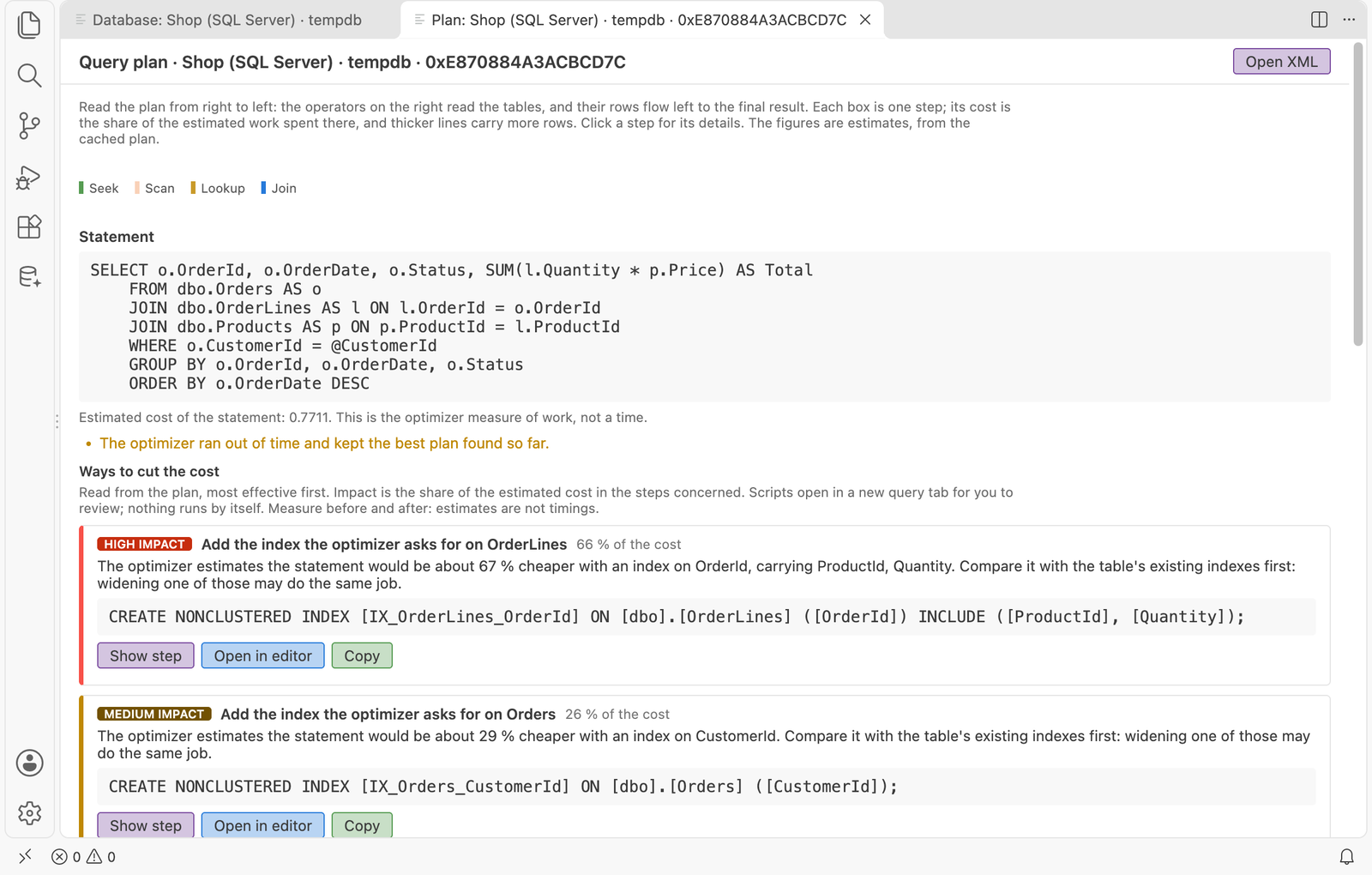Open the Manage settings gear
This screenshot has height=875, width=1372.
pos(29,812)
